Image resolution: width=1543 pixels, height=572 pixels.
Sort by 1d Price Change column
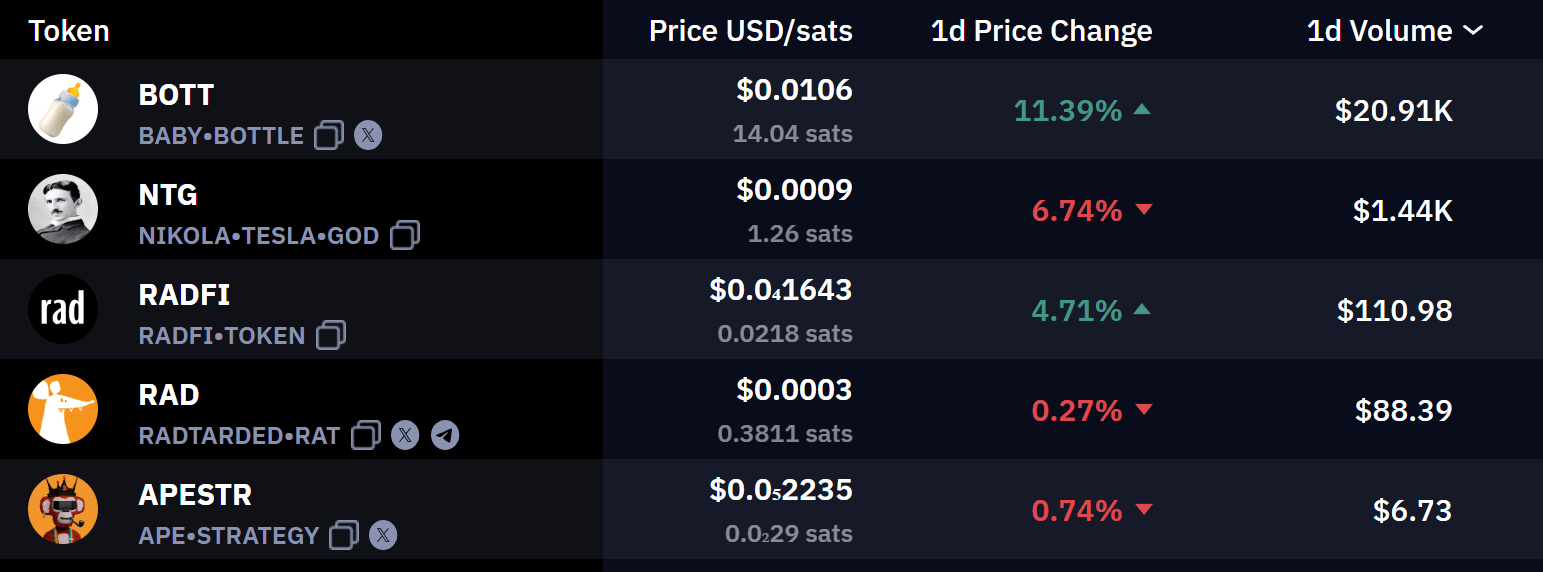coord(1041,31)
